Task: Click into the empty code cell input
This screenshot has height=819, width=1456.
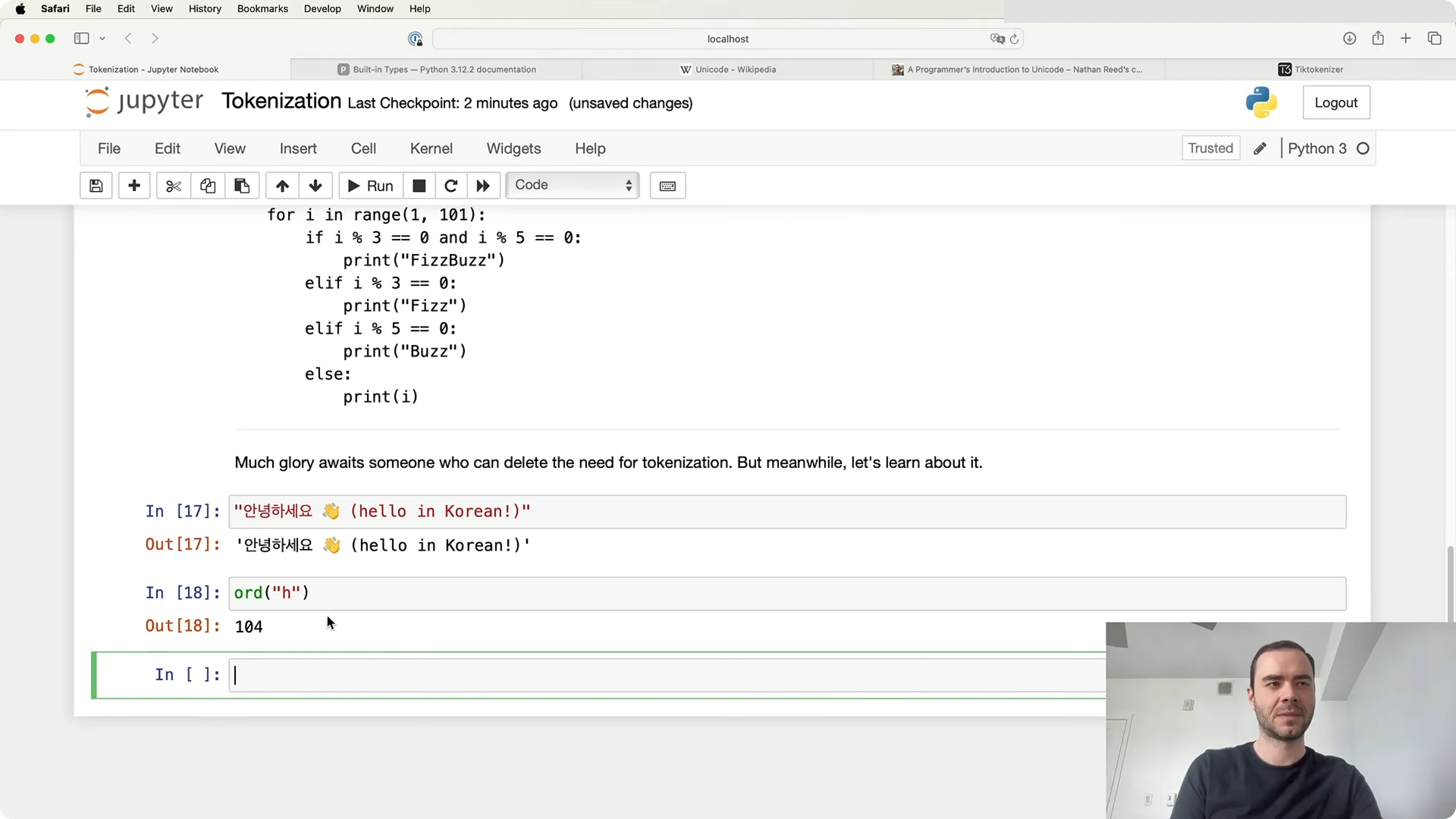Action: click(x=667, y=675)
